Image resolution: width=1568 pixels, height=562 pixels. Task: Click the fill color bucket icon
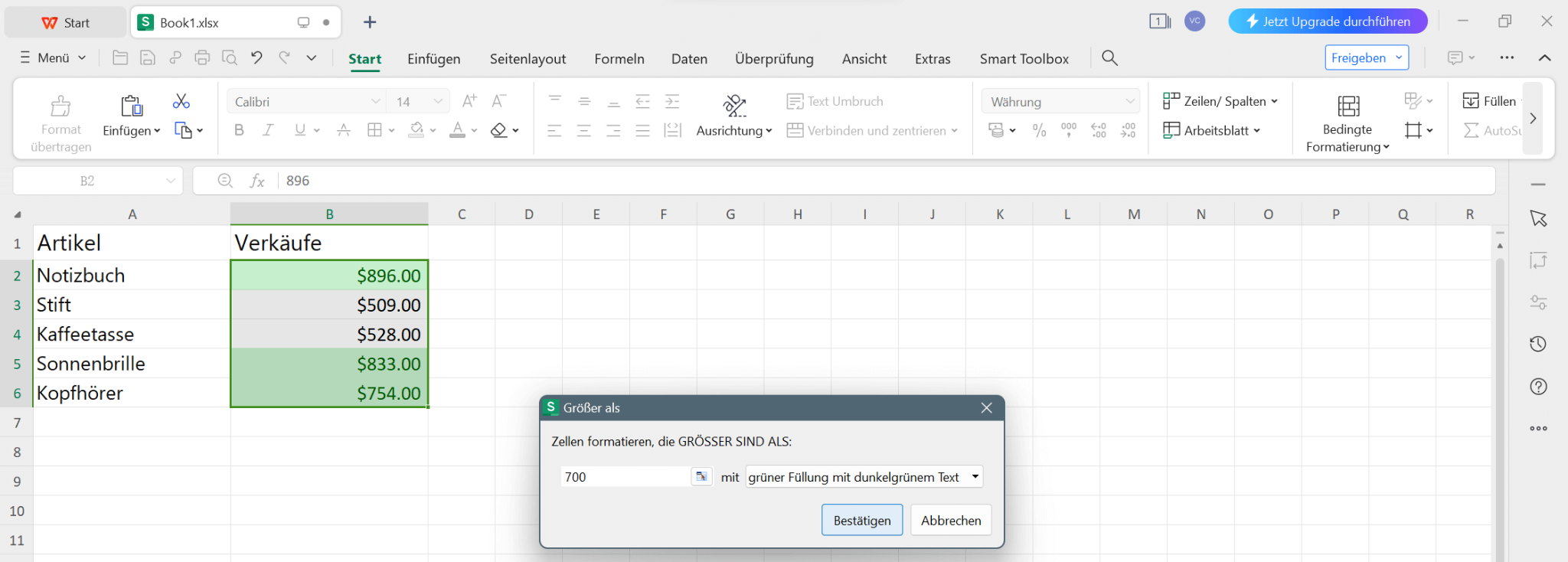click(x=416, y=131)
